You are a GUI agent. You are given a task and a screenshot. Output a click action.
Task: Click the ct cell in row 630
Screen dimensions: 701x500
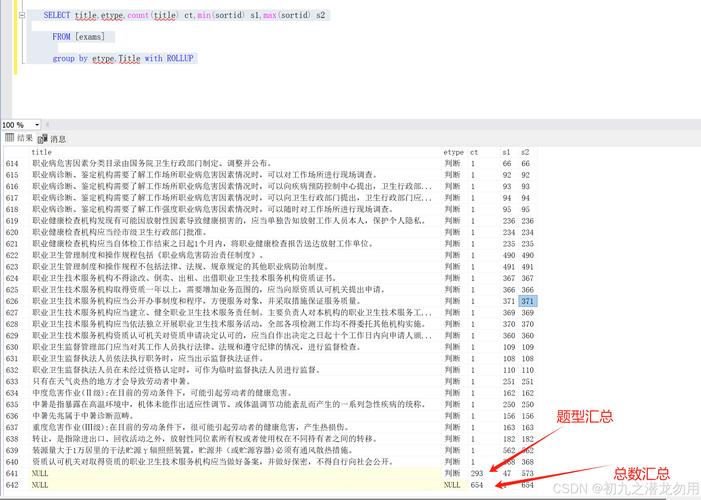[473, 347]
